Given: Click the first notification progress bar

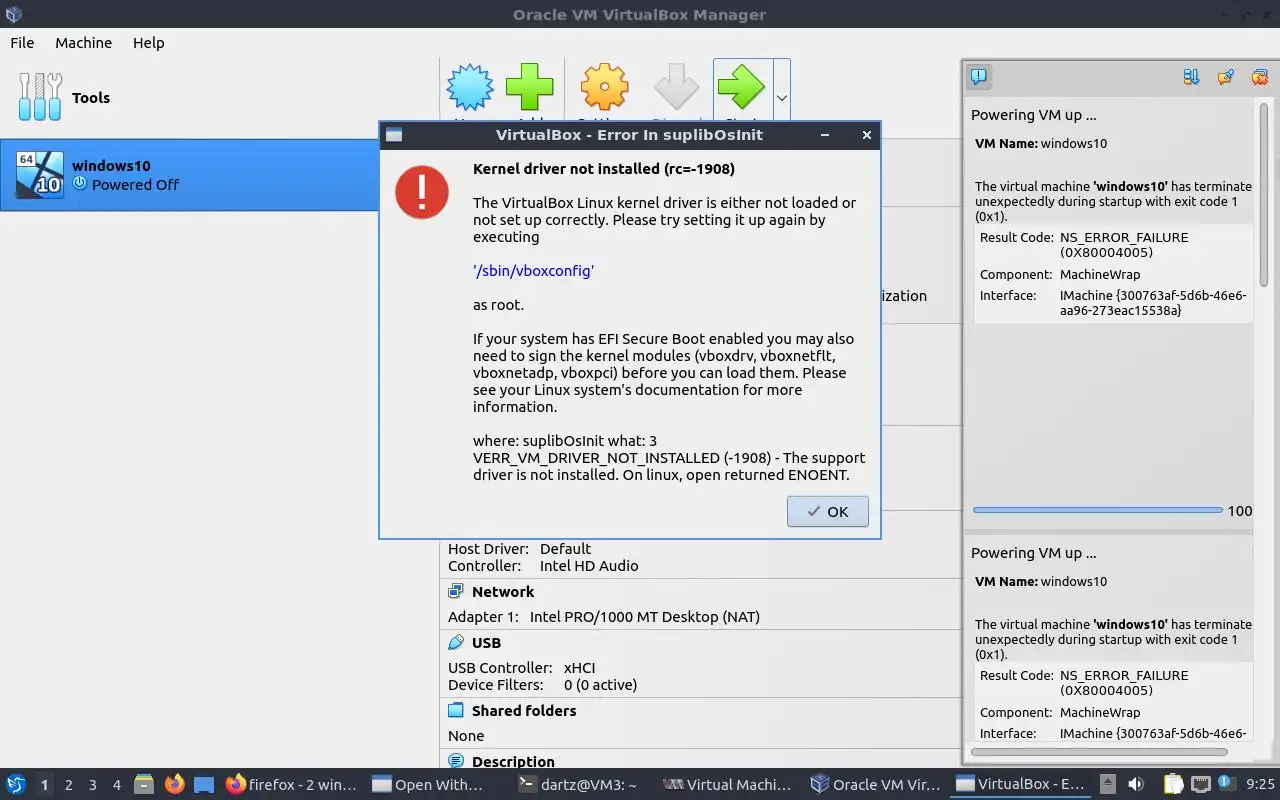Looking at the screenshot, I should [1098, 510].
